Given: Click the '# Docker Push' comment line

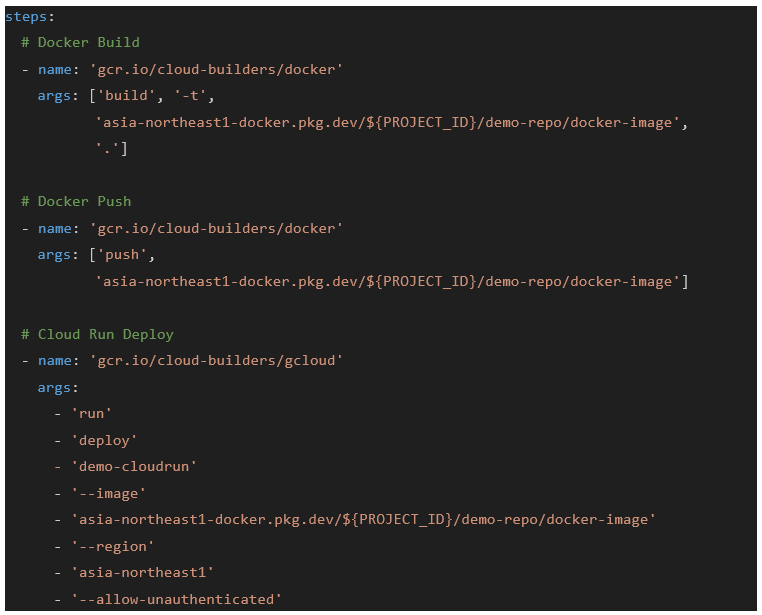Looking at the screenshot, I should click(76, 201).
